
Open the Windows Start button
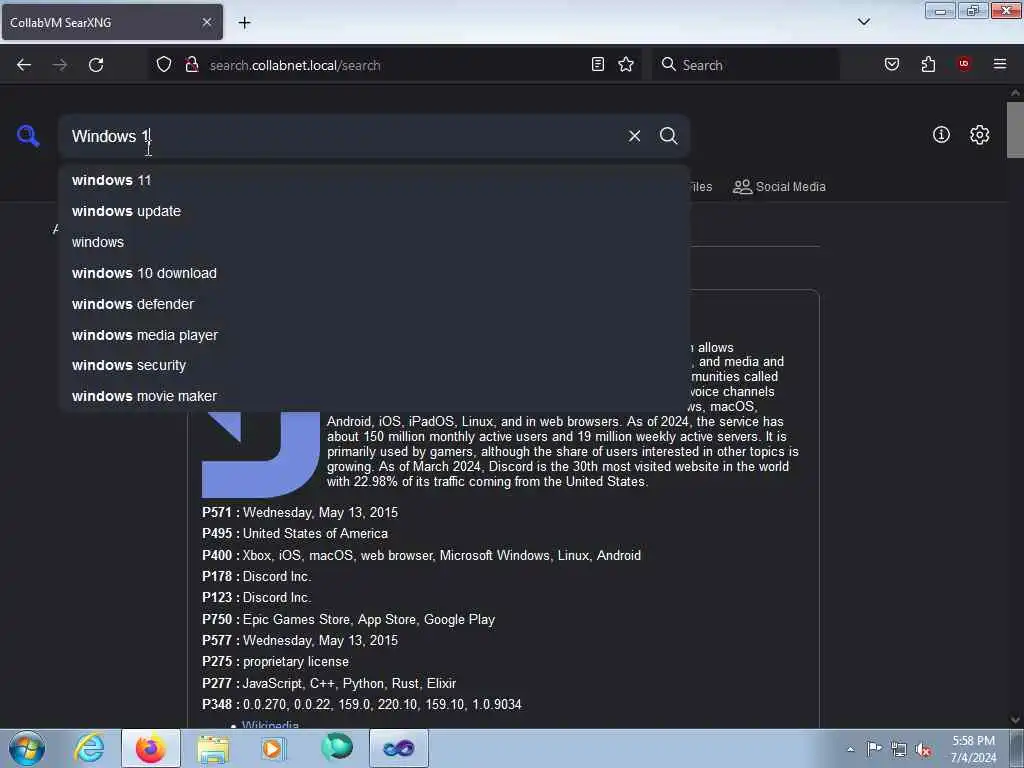tap(27, 748)
